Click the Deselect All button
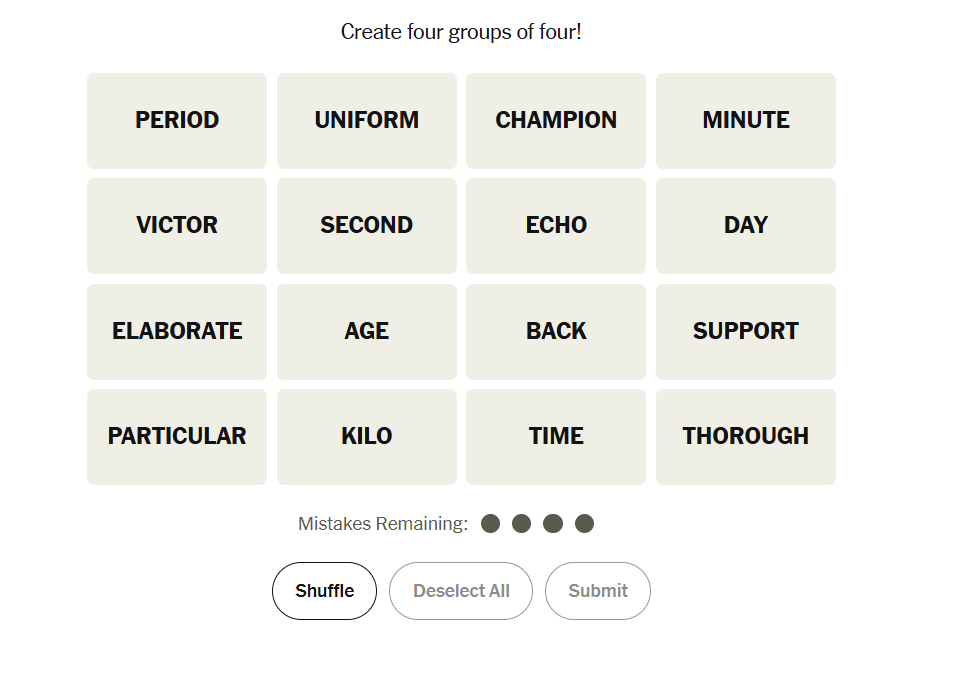The height and width of the screenshot is (676, 978). tap(461, 591)
